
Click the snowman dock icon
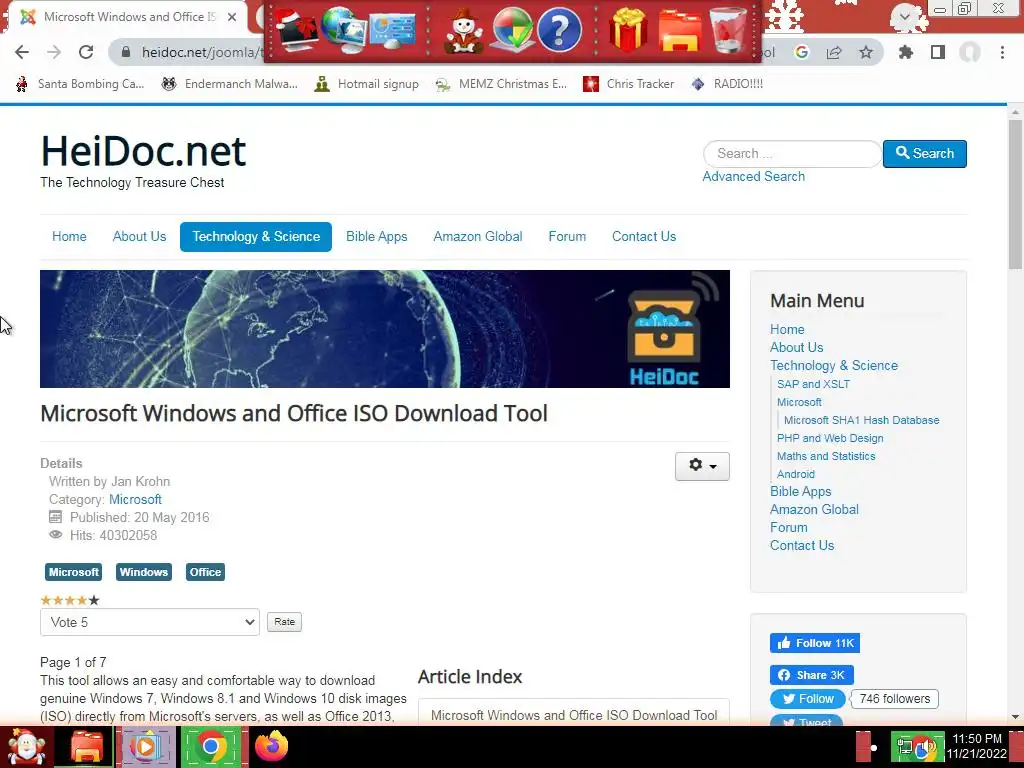[464, 31]
